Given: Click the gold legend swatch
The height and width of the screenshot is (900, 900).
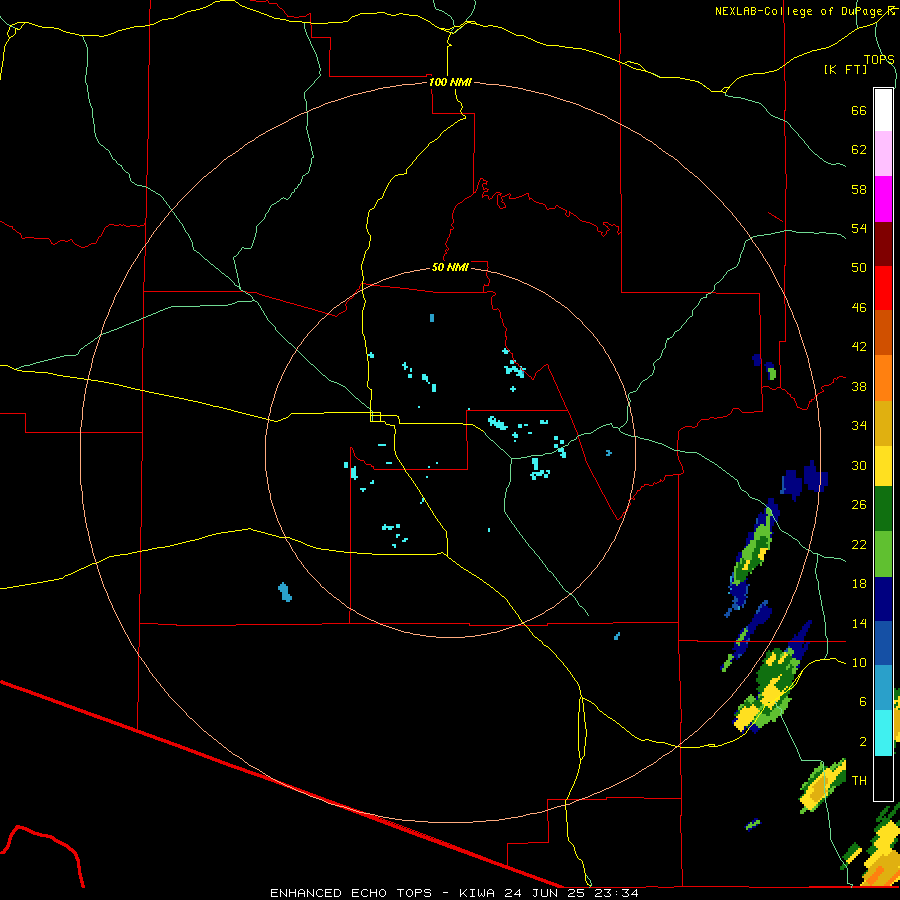Looking at the screenshot, I should point(883,423).
